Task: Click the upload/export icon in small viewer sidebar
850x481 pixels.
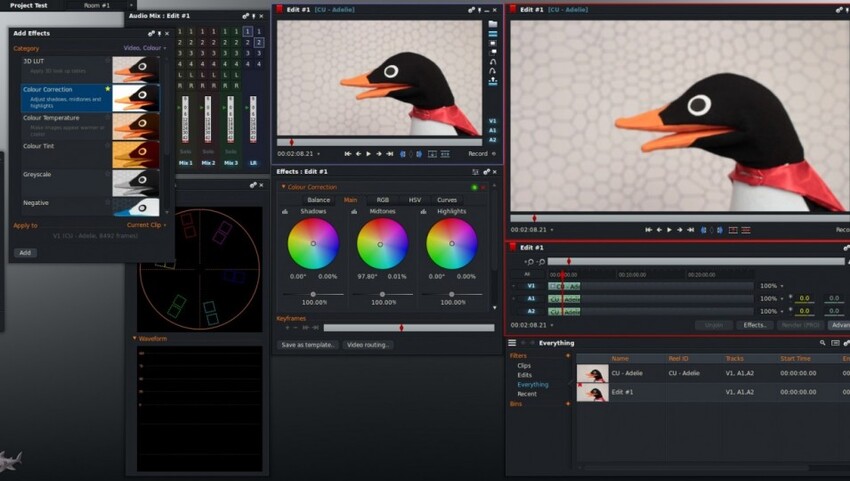Action: pos(493,81)
